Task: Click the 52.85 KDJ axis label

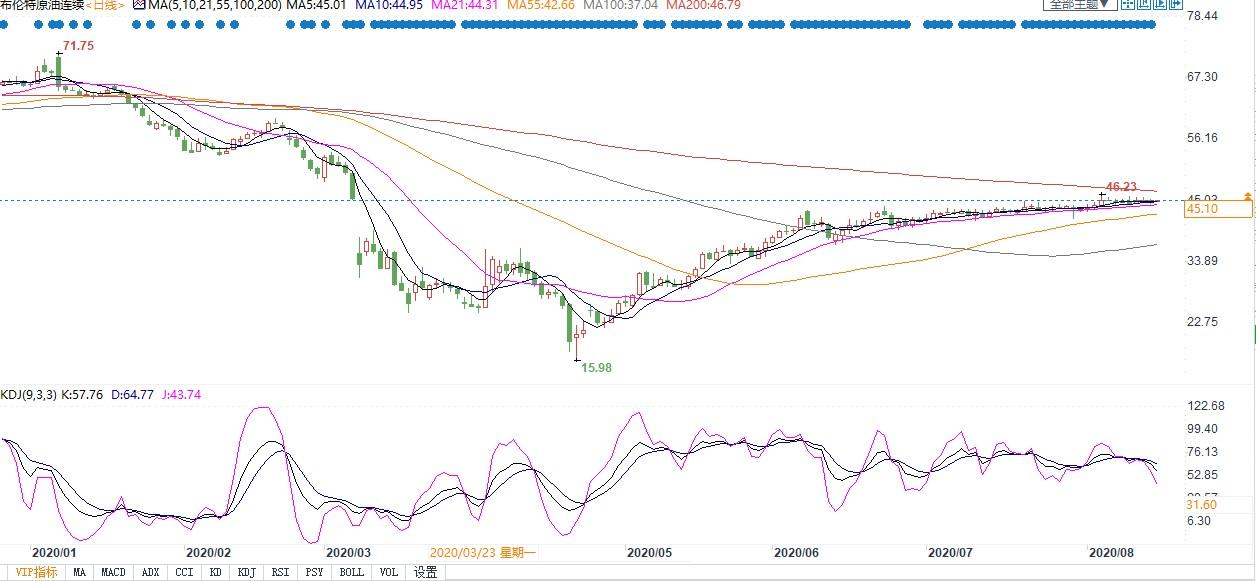Action: click(x=1201, y=474)
